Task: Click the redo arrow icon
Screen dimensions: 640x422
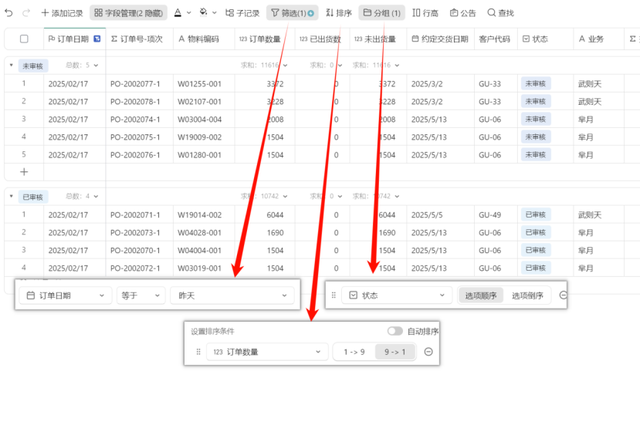Action: point(26,13)
